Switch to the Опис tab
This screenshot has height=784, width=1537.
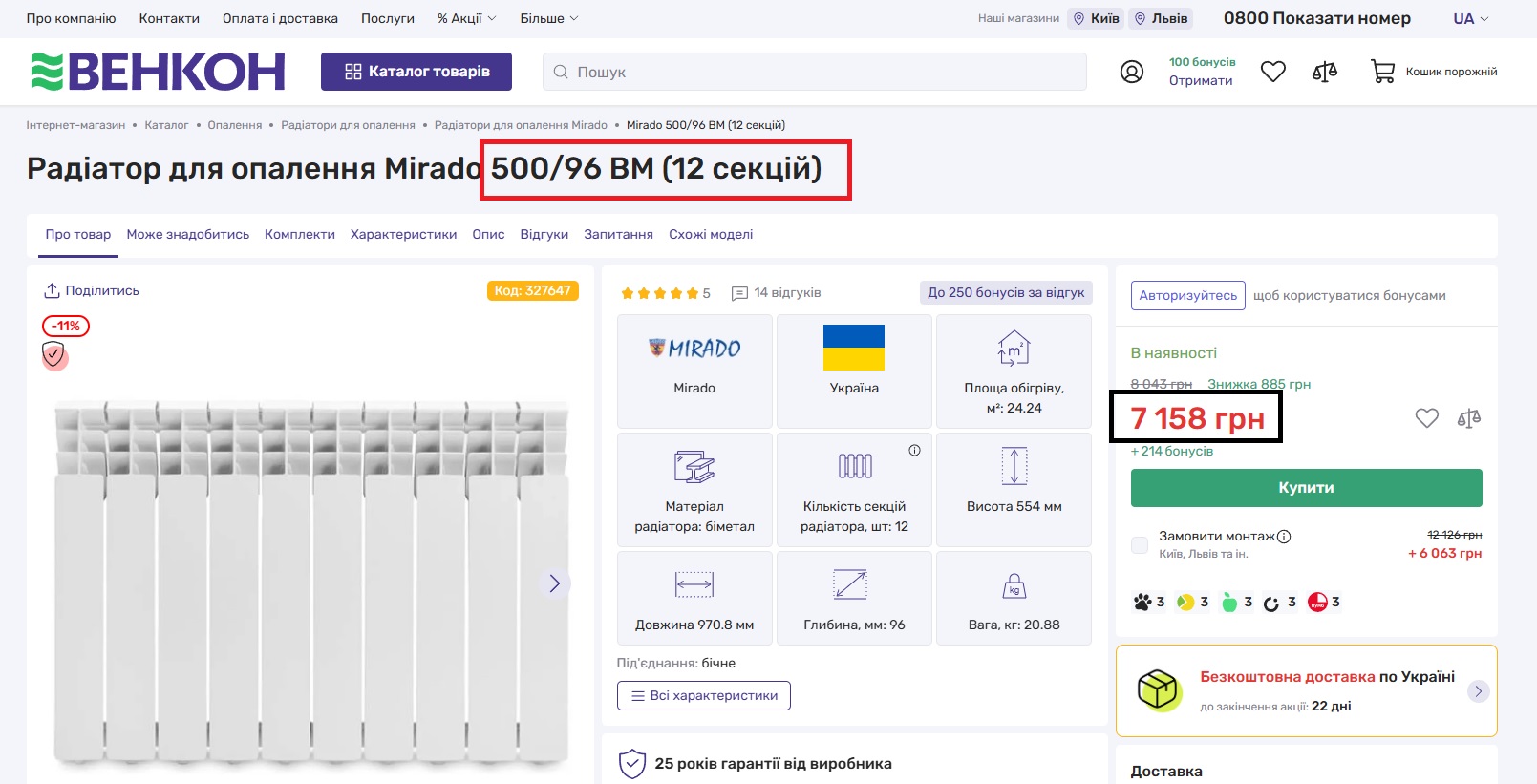point(488,234)
